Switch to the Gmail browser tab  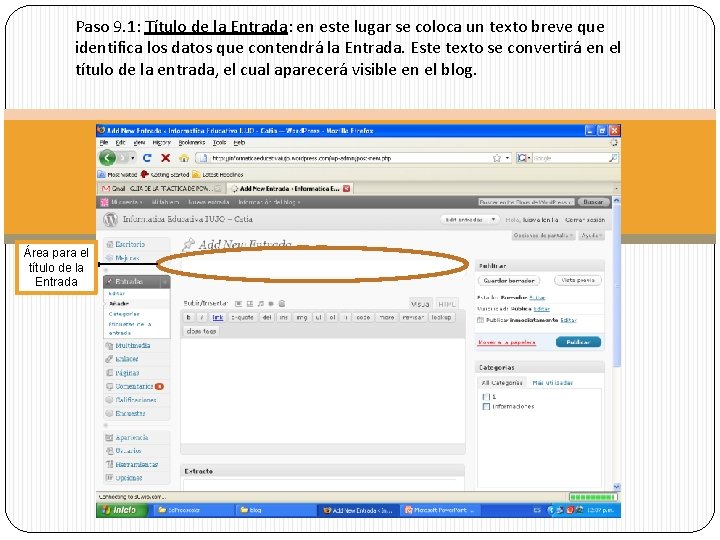pyautogui.click(x=162, y=189)
